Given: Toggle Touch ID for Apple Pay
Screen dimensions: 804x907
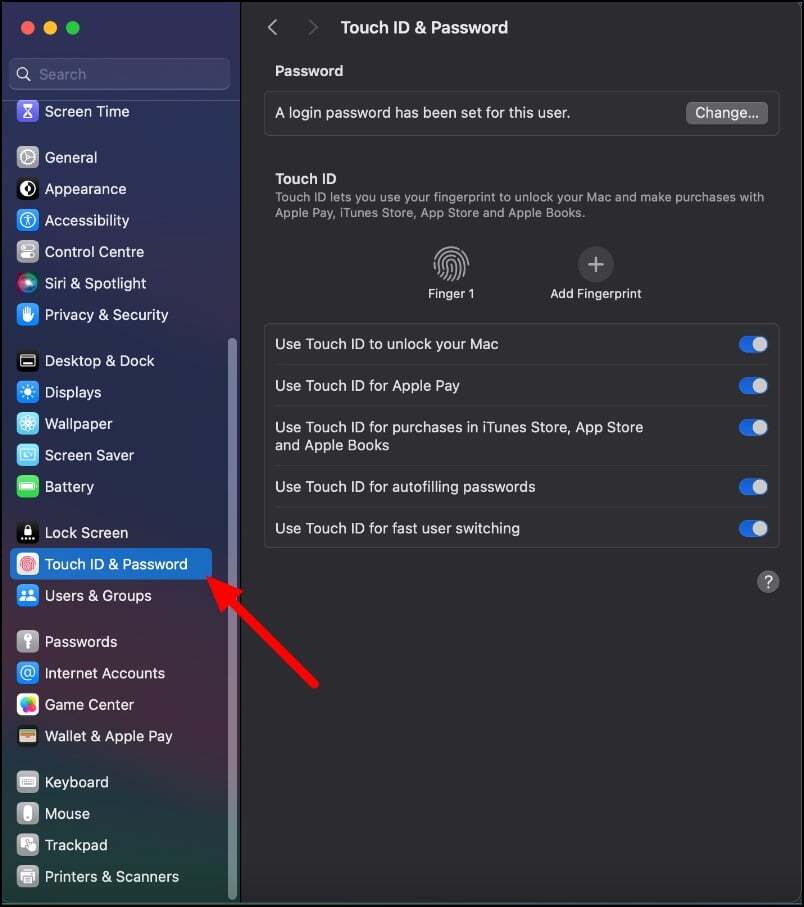Looking at the screenshot, I should click(753, 386).
